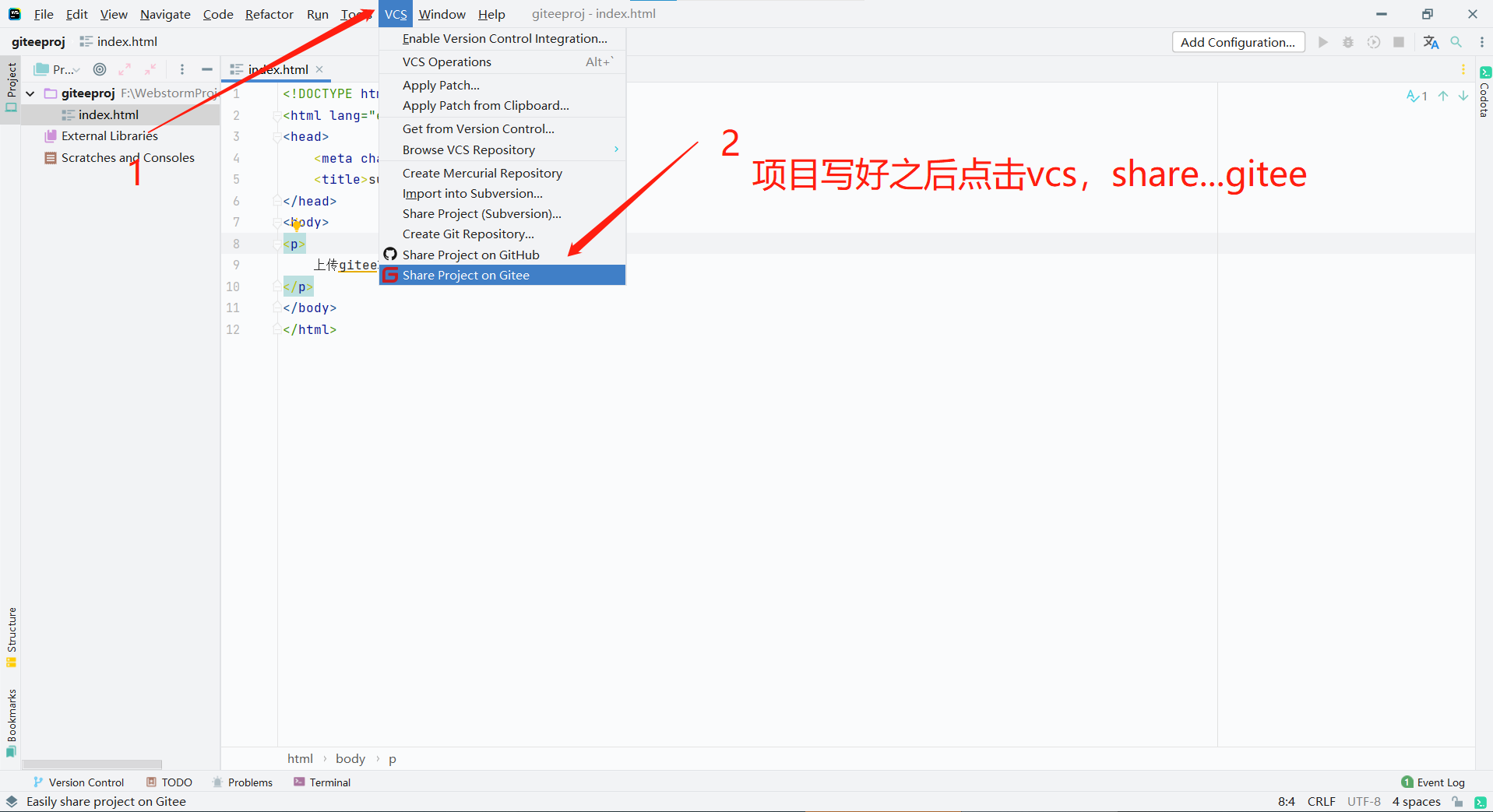The width and height of the screenshot is (1493, 812).
Task: Click the Run play icon in toolbar
Action: tap(1322, 42)
